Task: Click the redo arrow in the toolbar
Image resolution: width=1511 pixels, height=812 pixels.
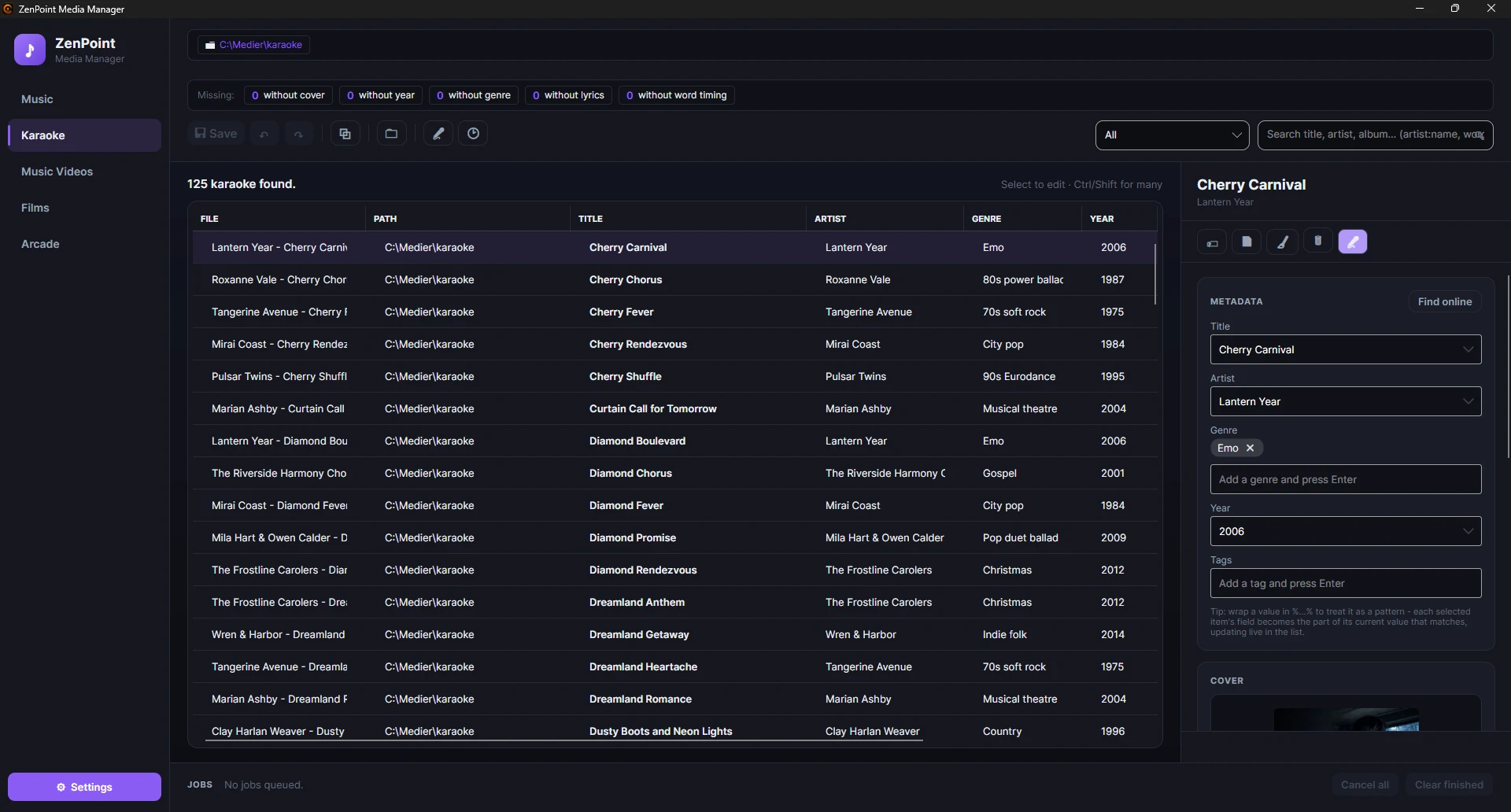Action: click(x=298, y=134)
